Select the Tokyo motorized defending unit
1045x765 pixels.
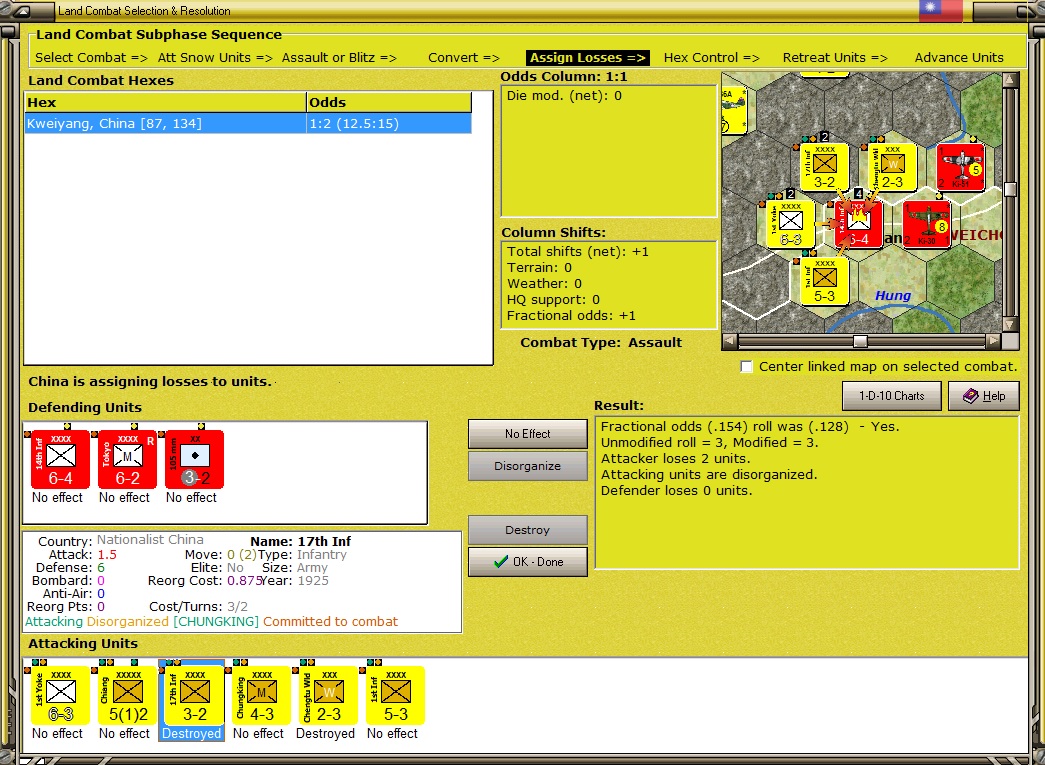click(127, 460)
